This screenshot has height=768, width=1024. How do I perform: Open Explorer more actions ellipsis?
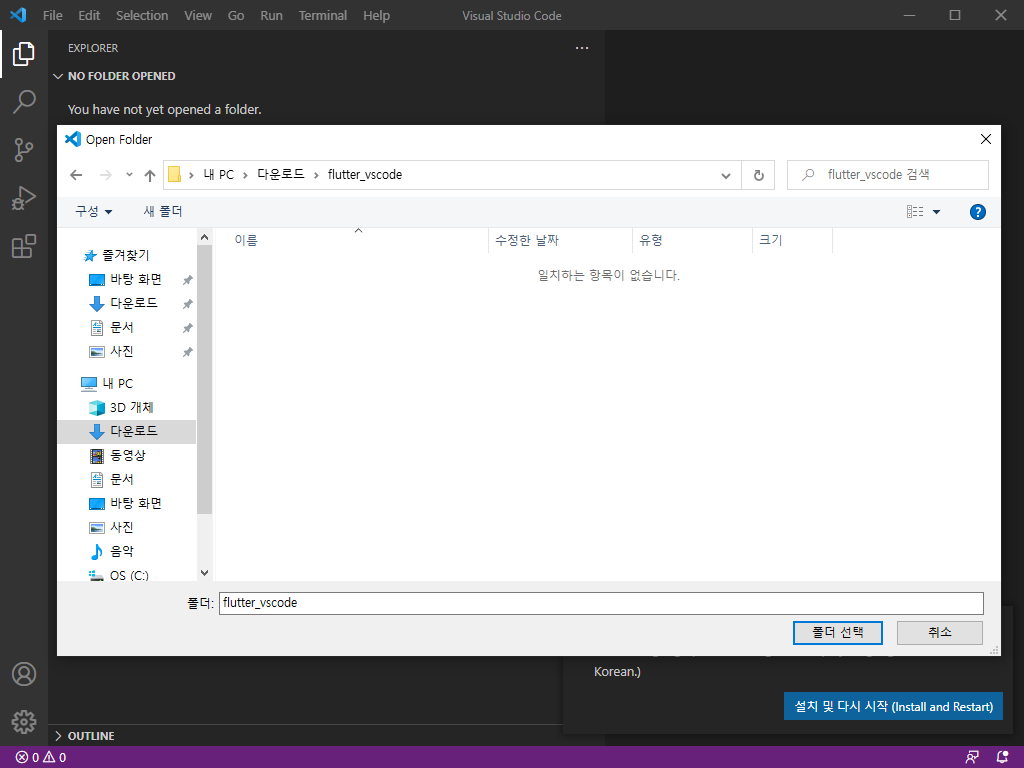[x=582, y=48]
